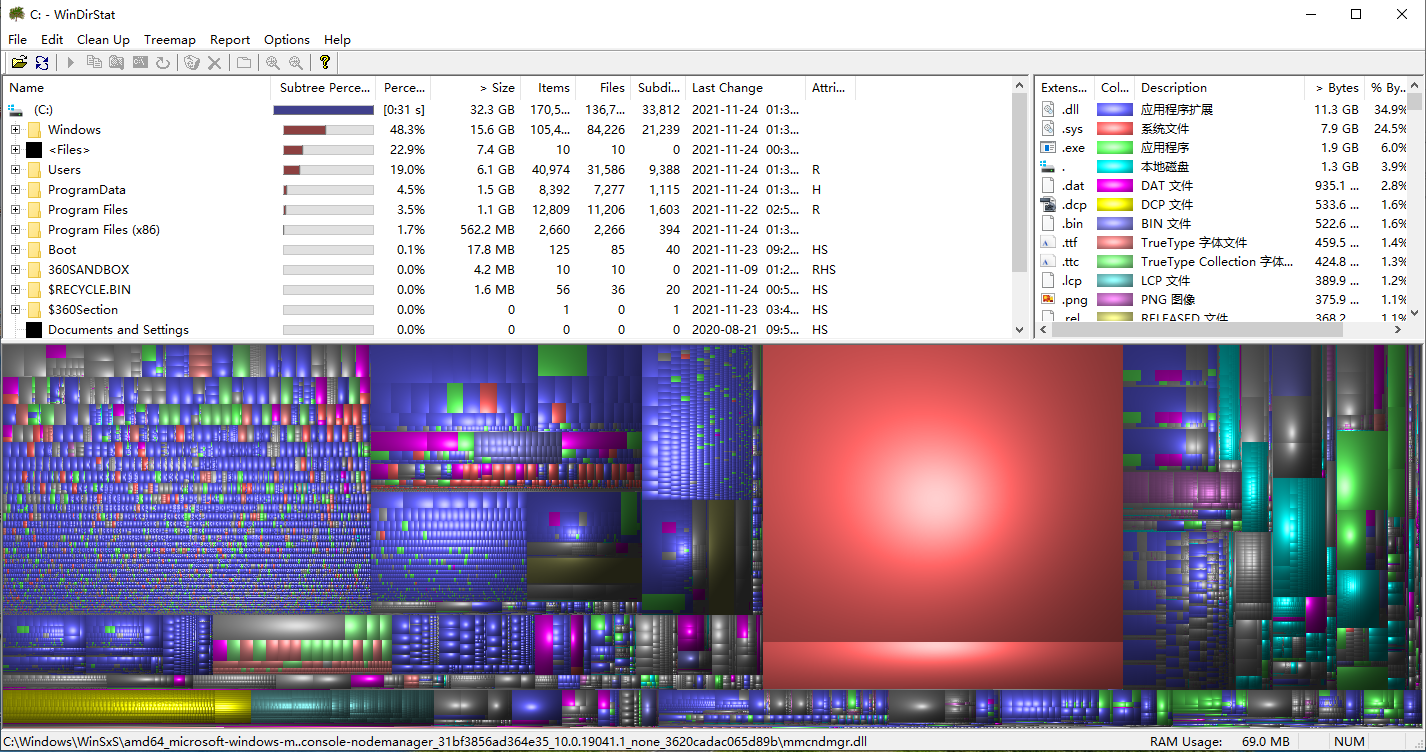Open the Edit menu

[52, 39]
